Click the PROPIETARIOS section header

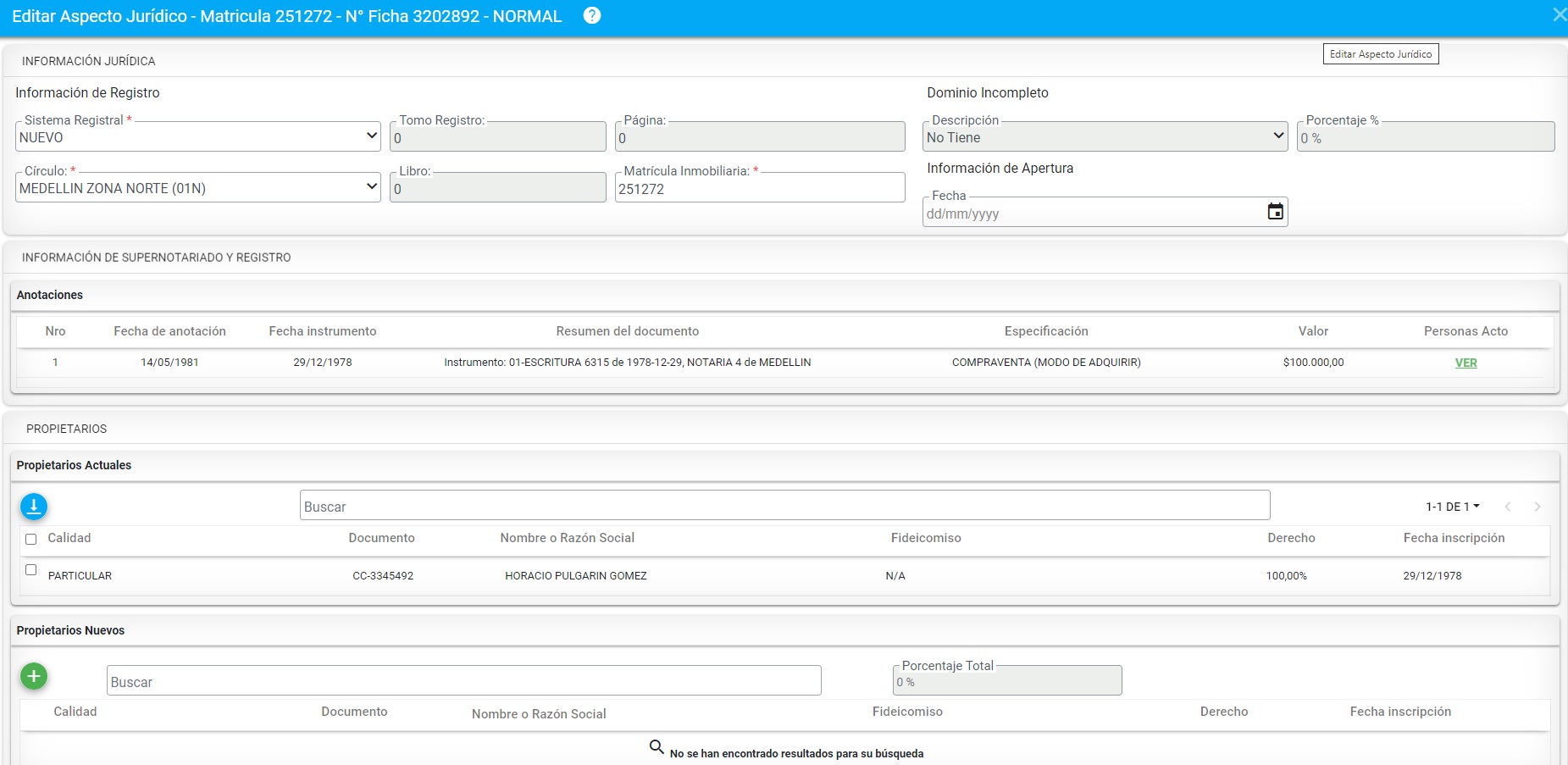point(67,429)
